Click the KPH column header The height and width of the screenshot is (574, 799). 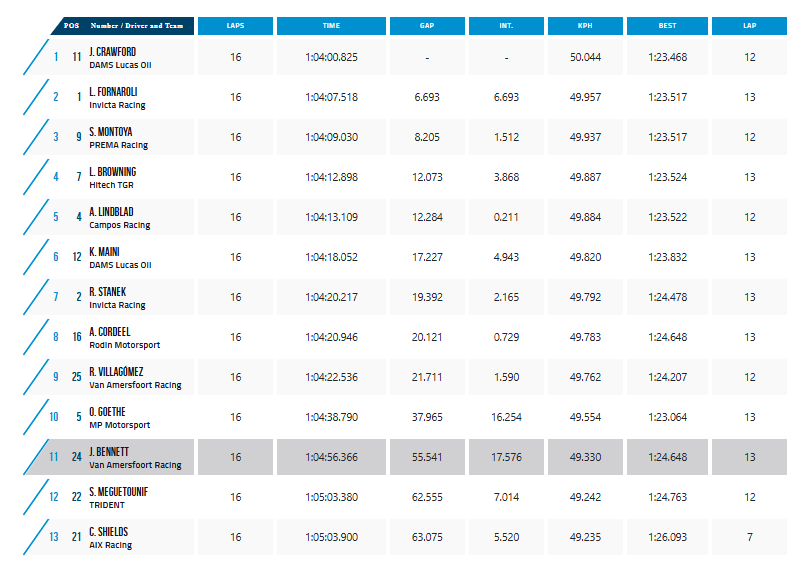tap(585, 26)
